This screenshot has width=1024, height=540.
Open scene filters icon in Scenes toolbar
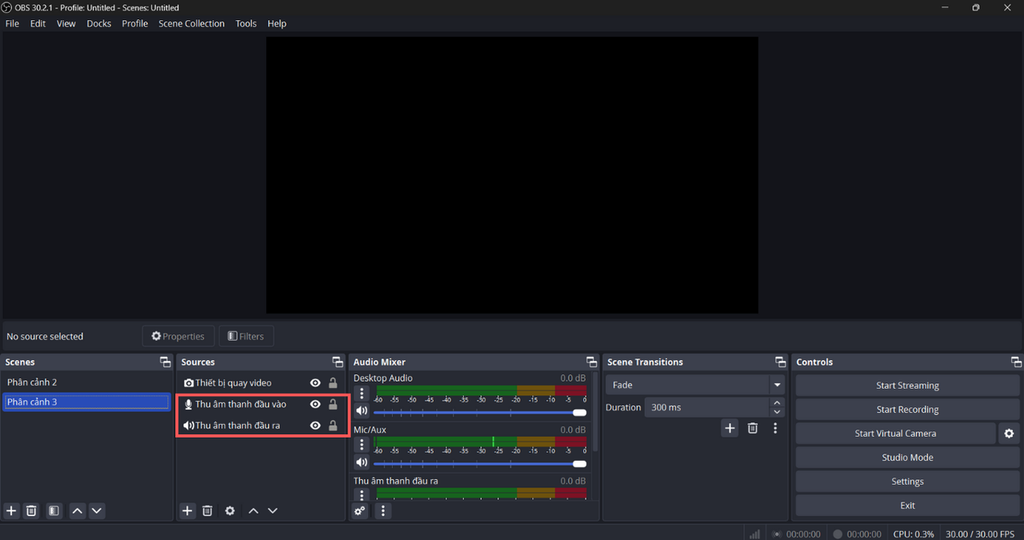(x=54, y=511)
